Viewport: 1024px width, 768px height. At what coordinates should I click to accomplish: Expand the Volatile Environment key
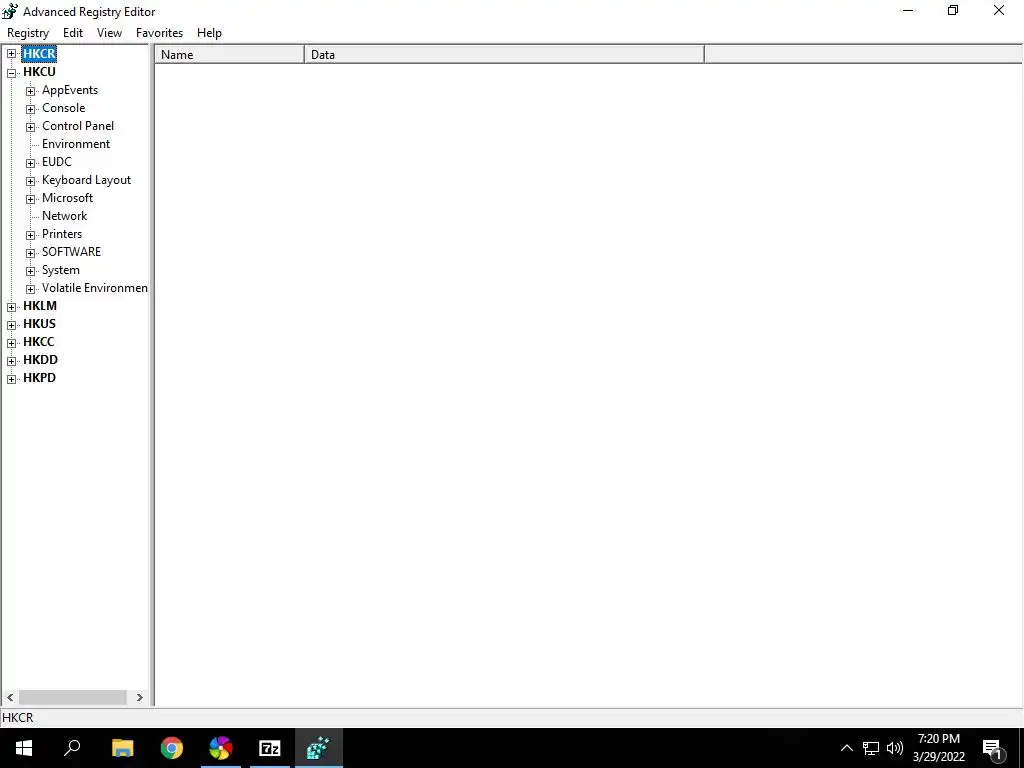(31, 289)
